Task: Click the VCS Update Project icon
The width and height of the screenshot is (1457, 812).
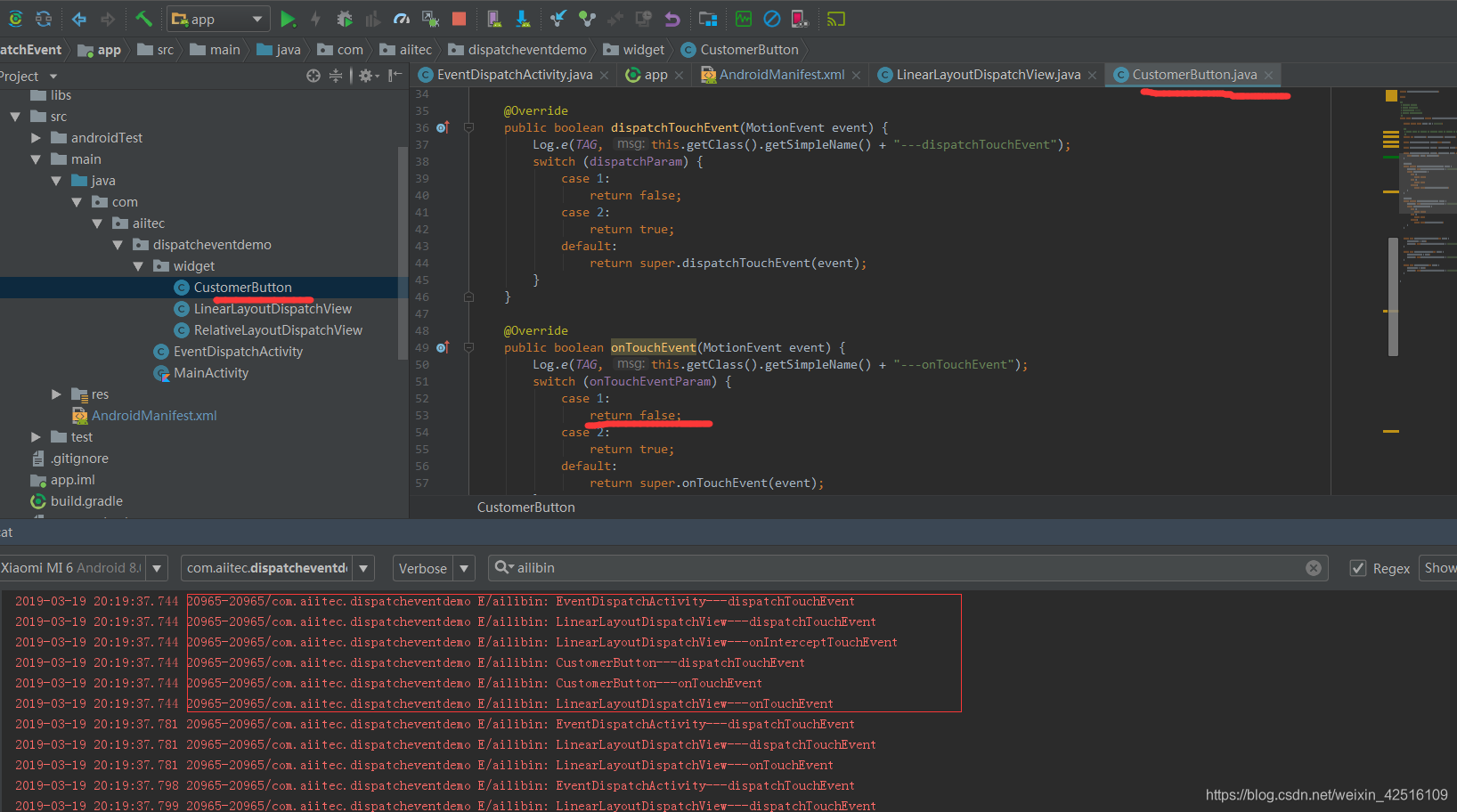Action: 558,19
